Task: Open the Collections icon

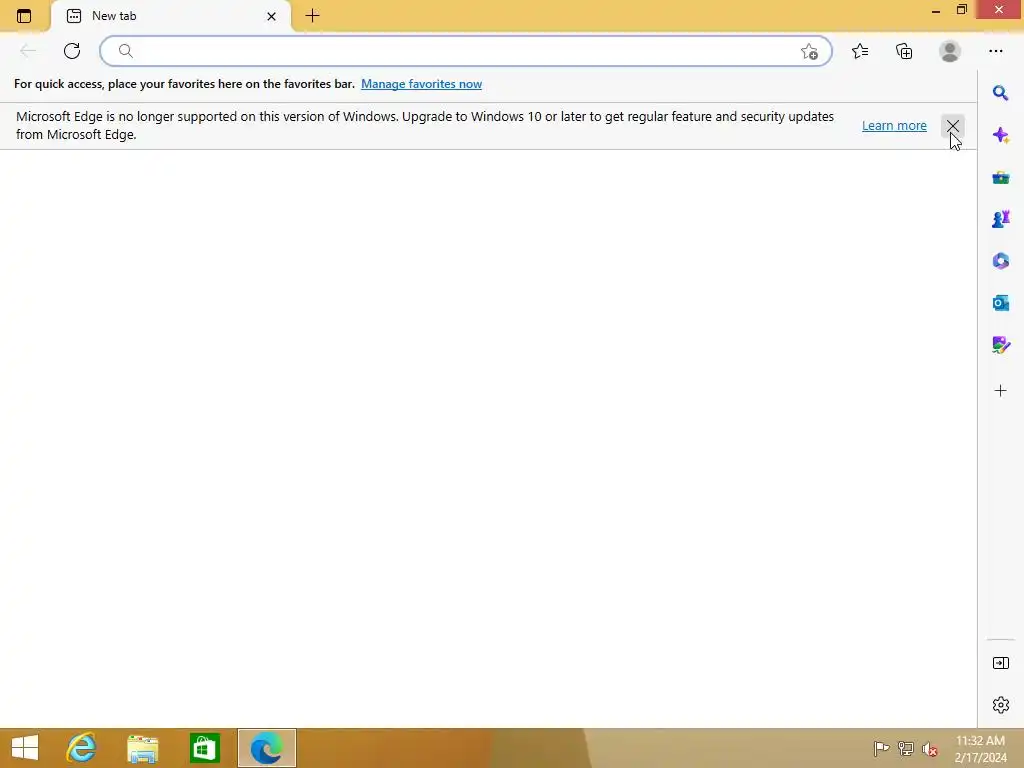Action: 904,51
